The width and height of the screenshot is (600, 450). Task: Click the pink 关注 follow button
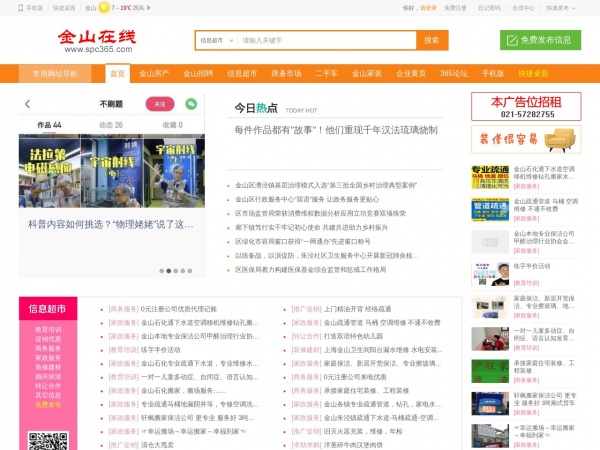click(x=159, y=104)
